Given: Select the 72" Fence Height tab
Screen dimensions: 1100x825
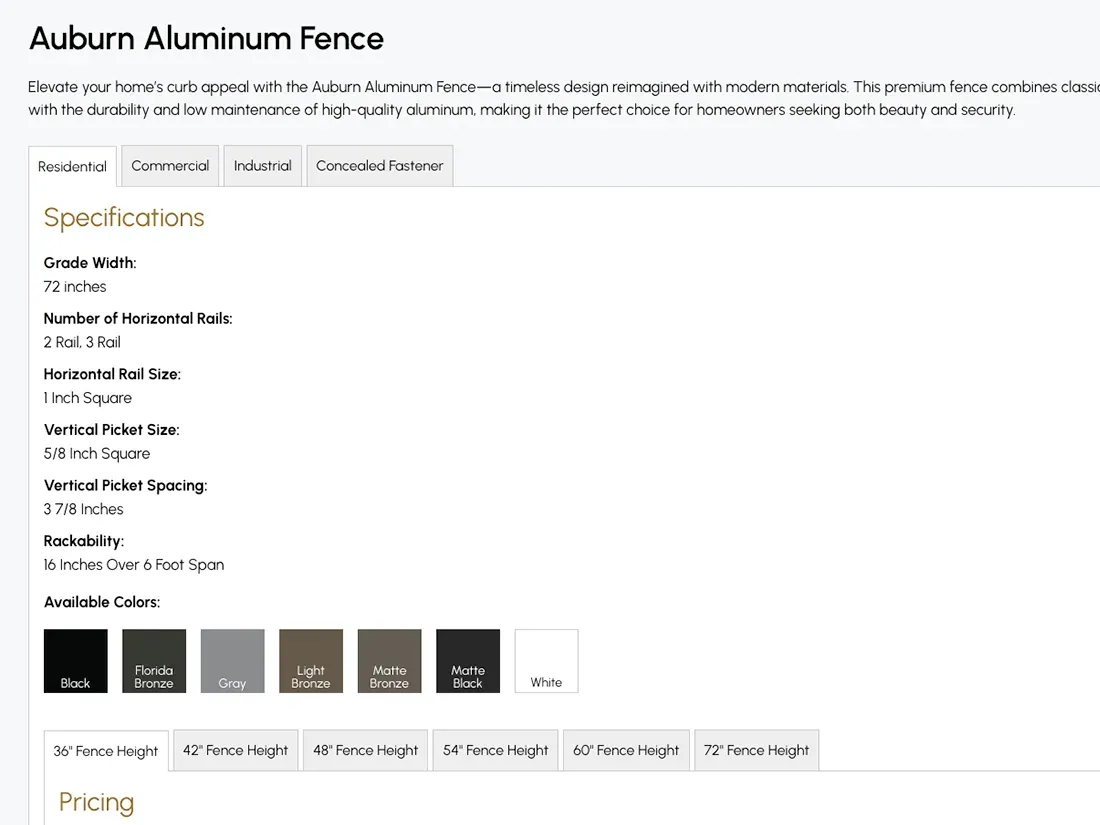Looking at the screenshot, I should tap(756, 750).
